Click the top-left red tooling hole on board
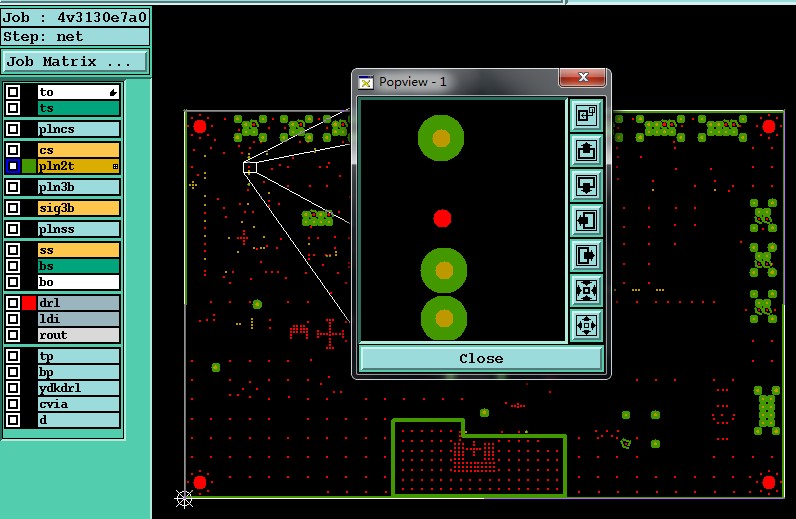This screenshot has height=519, width=796. [x=200, y=126]
